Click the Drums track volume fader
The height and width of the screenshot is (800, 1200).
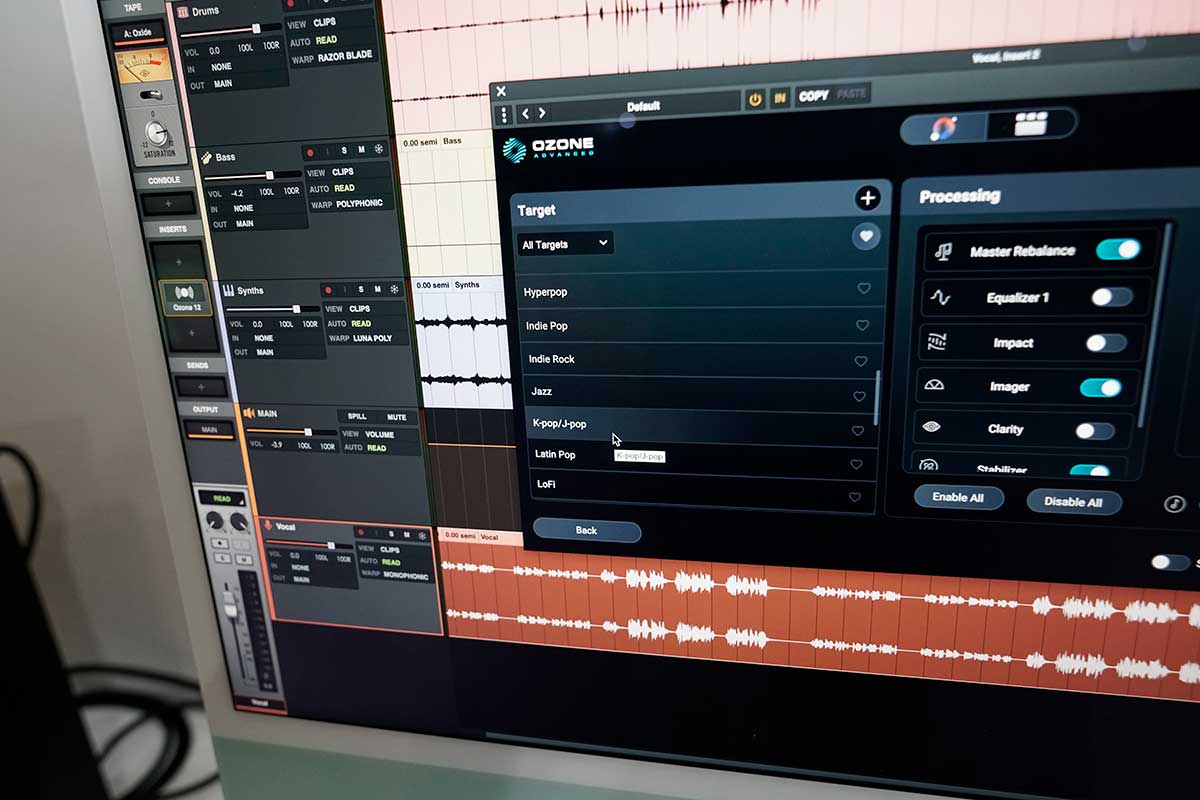pos(256,29)
